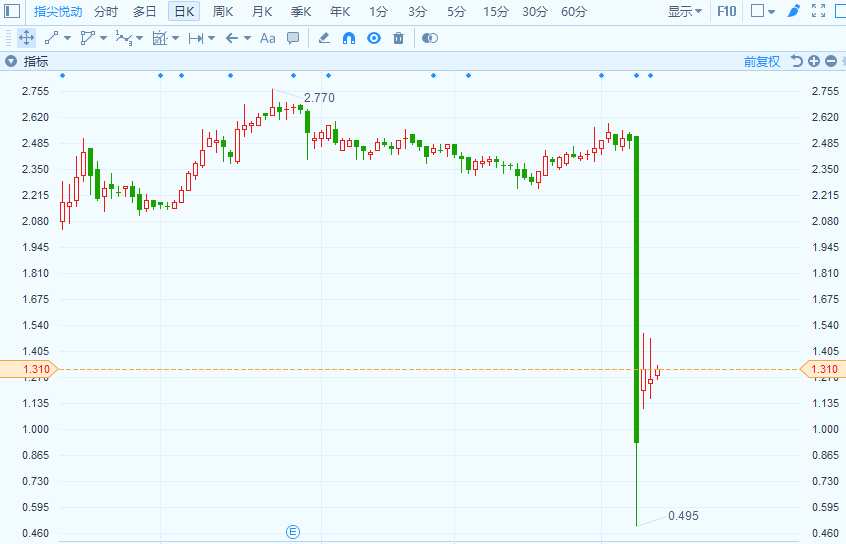Switch to the 周K tab
The width and height of the screenshot is (846, 544).
click(x=223, y=11)
